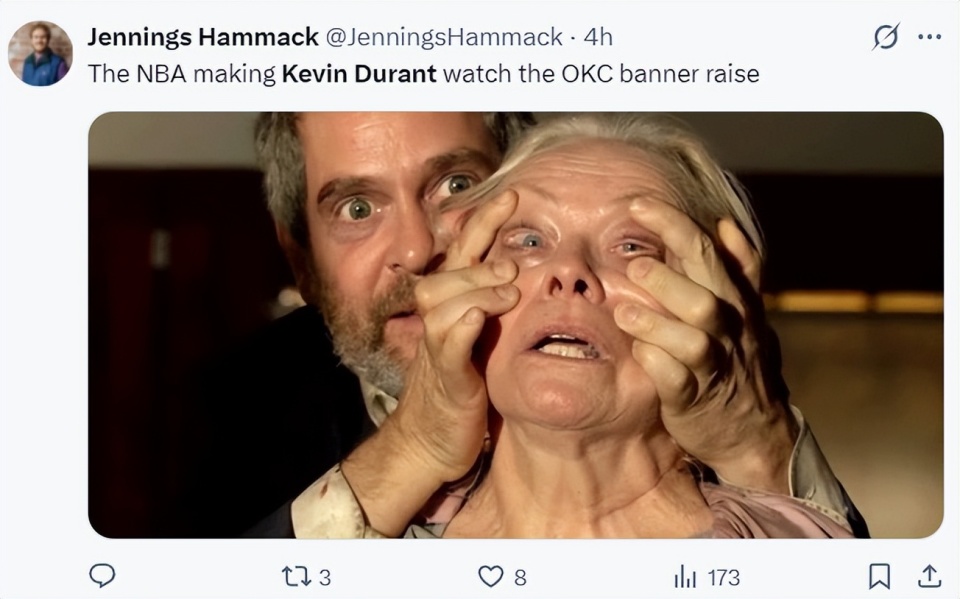Click the like count of 8
The height and width of the screenshot is (599, 960).
pos(520,577)
